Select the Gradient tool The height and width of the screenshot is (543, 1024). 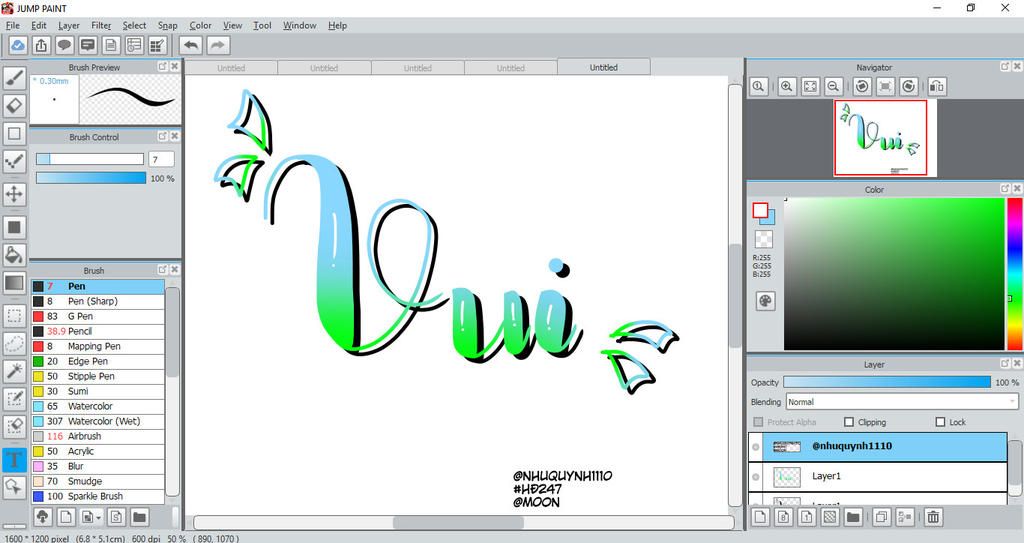point(14,283)
